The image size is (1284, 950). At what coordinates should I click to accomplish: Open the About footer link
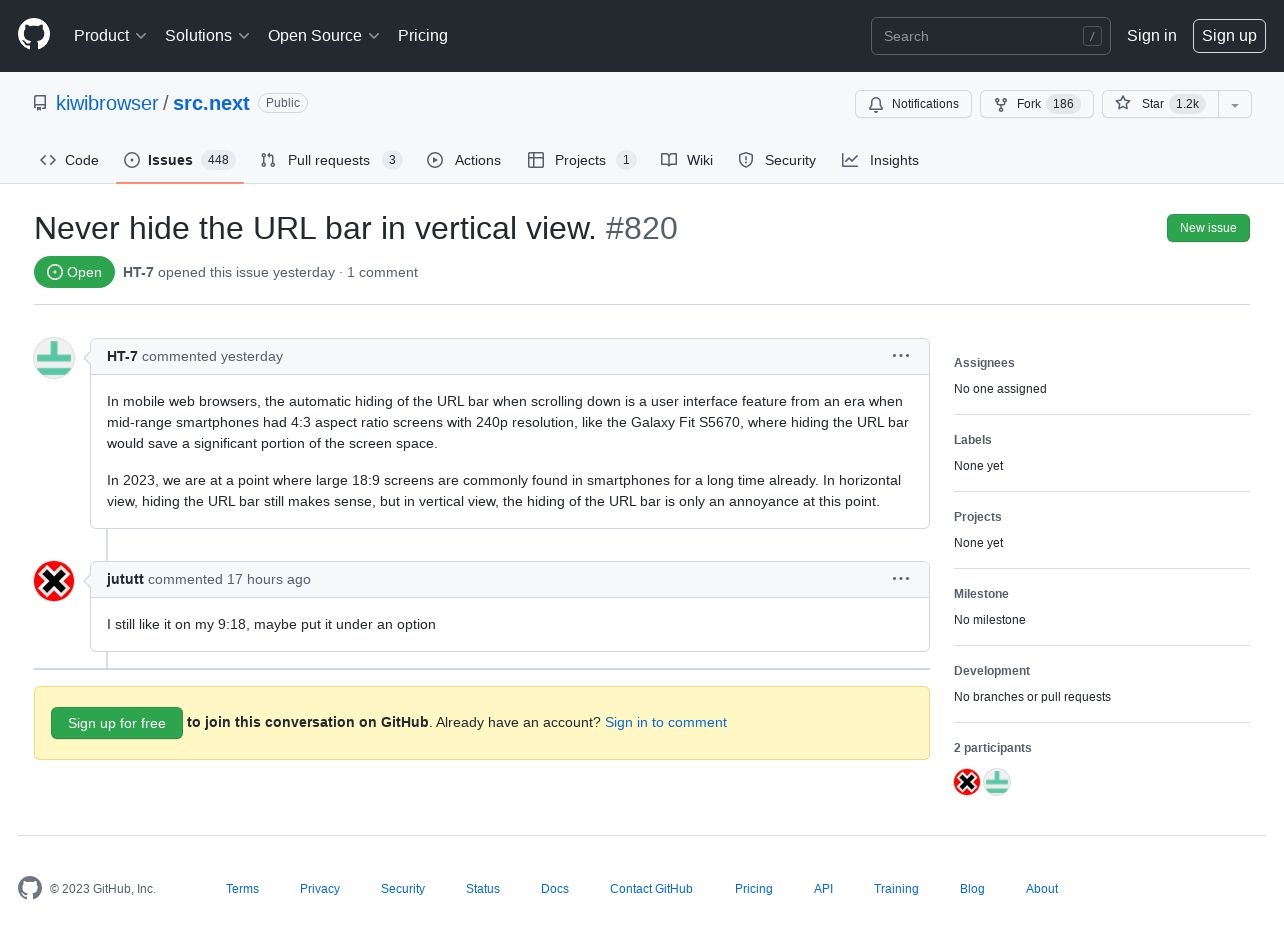(x=1042, y=889)
